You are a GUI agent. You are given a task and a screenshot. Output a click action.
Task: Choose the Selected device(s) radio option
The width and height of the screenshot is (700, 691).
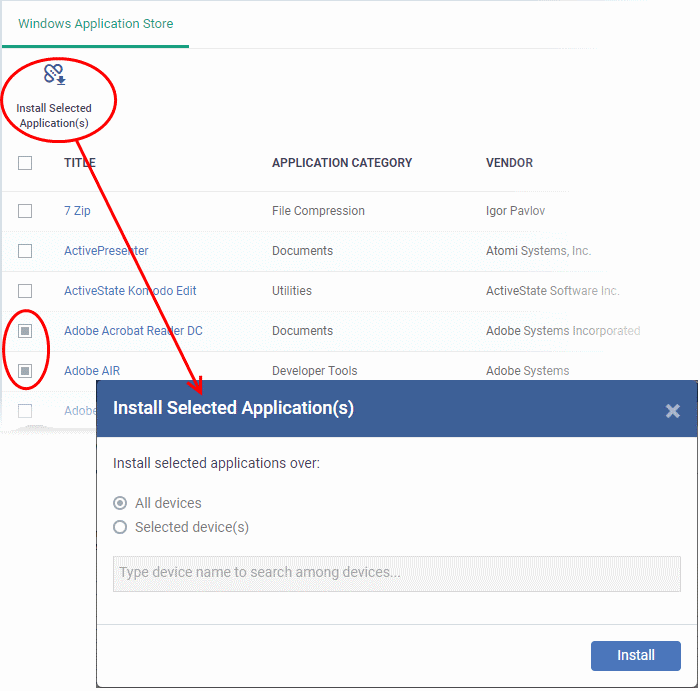point(120,527)
